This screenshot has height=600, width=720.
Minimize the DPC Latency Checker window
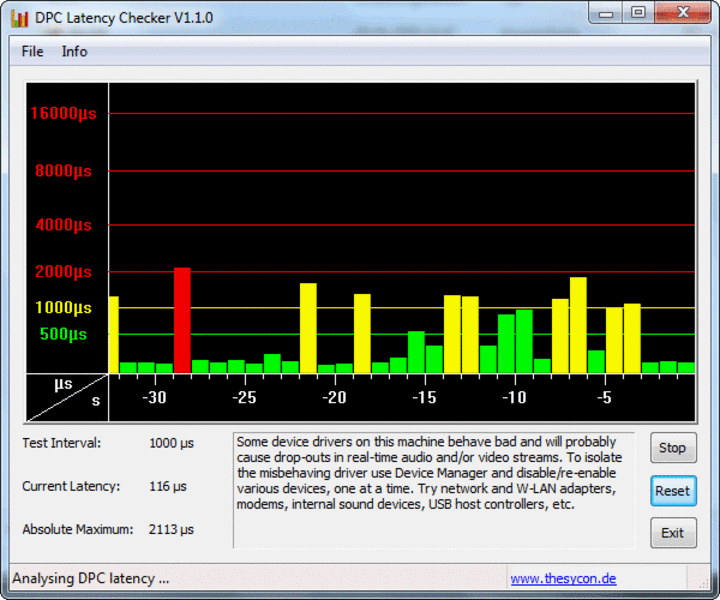click(606, 13)
